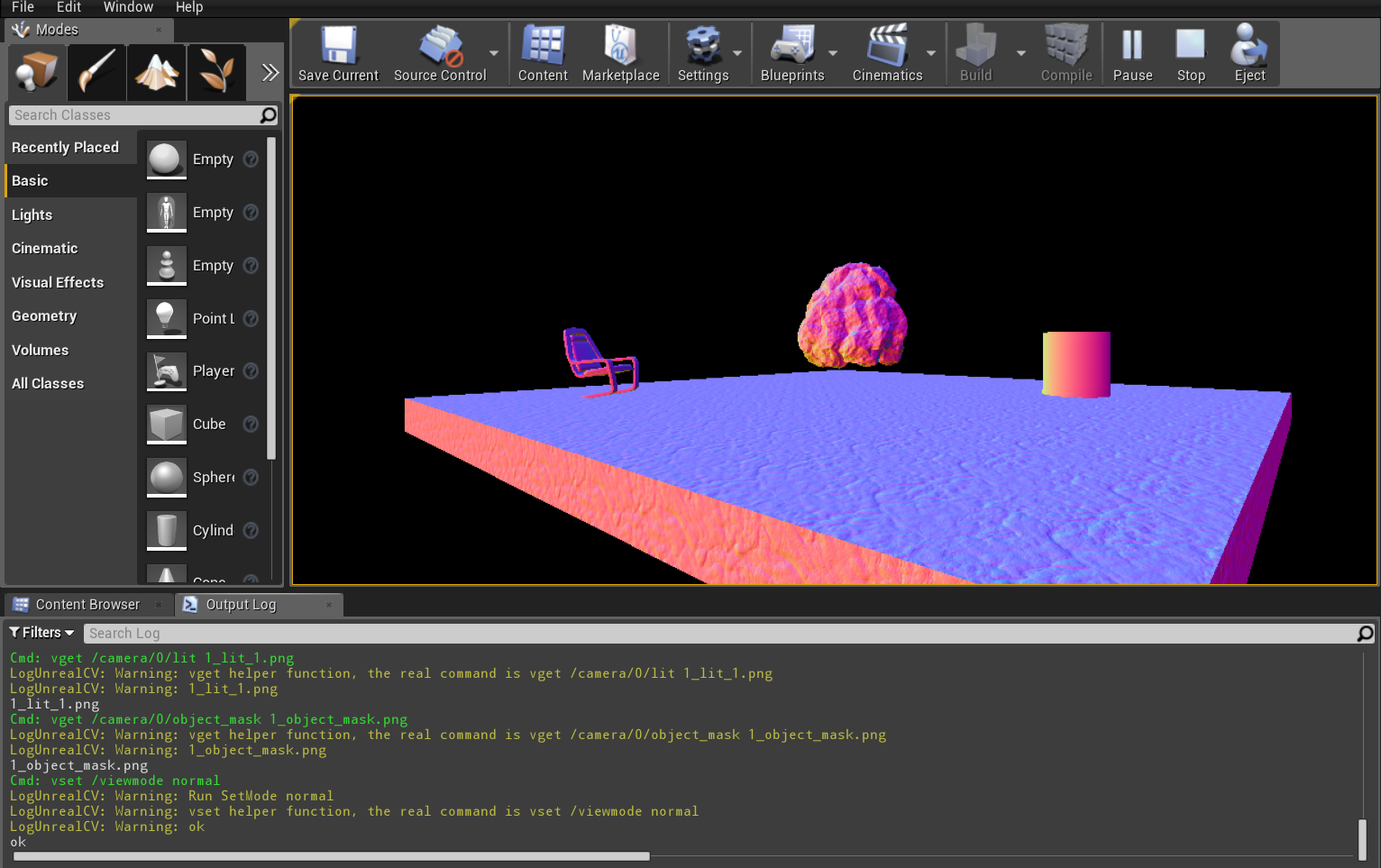Open the Filters dropdown in Output Log

point(41,632)
